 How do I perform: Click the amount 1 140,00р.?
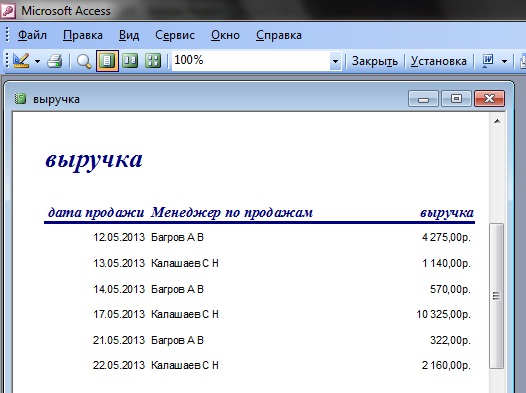coord(446,263)
